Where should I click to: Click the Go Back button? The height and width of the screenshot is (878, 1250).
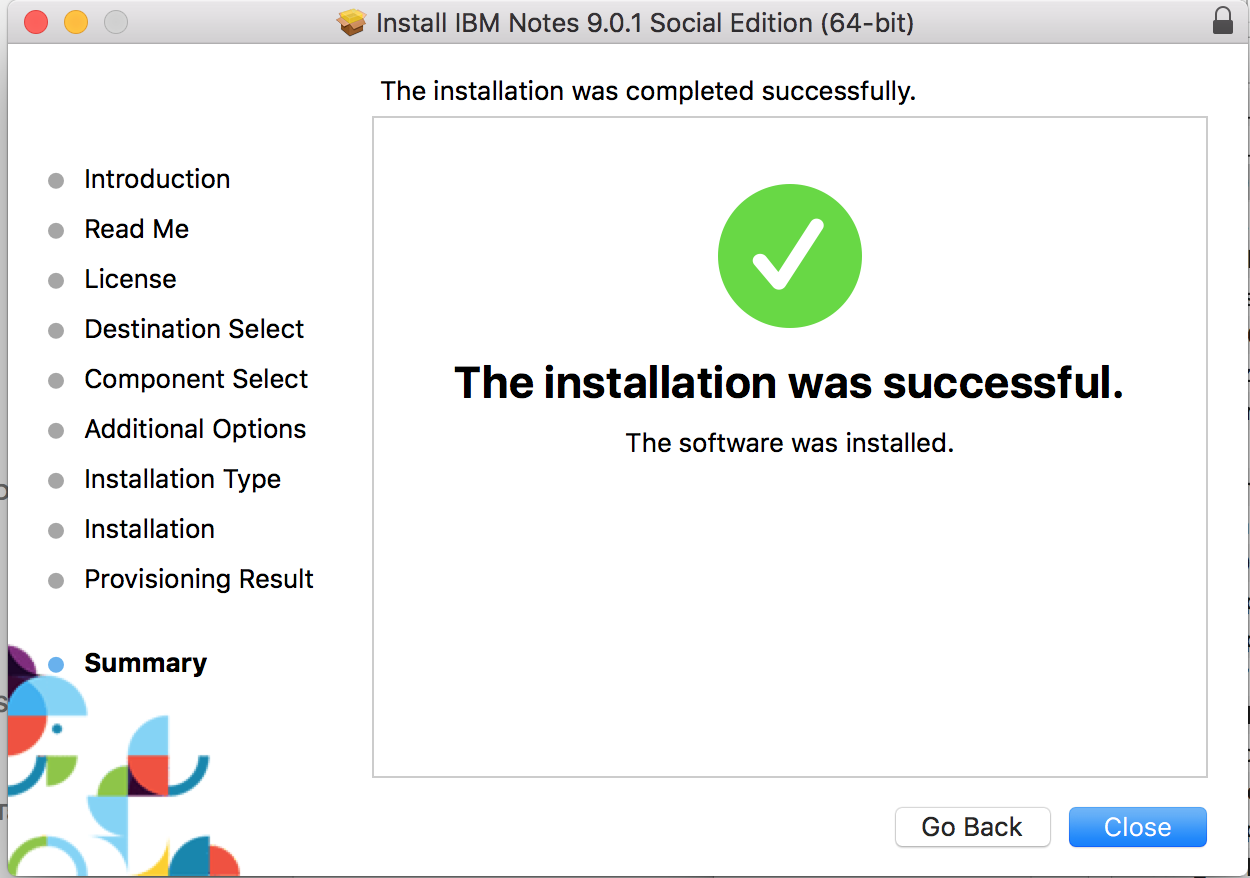(x=972, y=827)
